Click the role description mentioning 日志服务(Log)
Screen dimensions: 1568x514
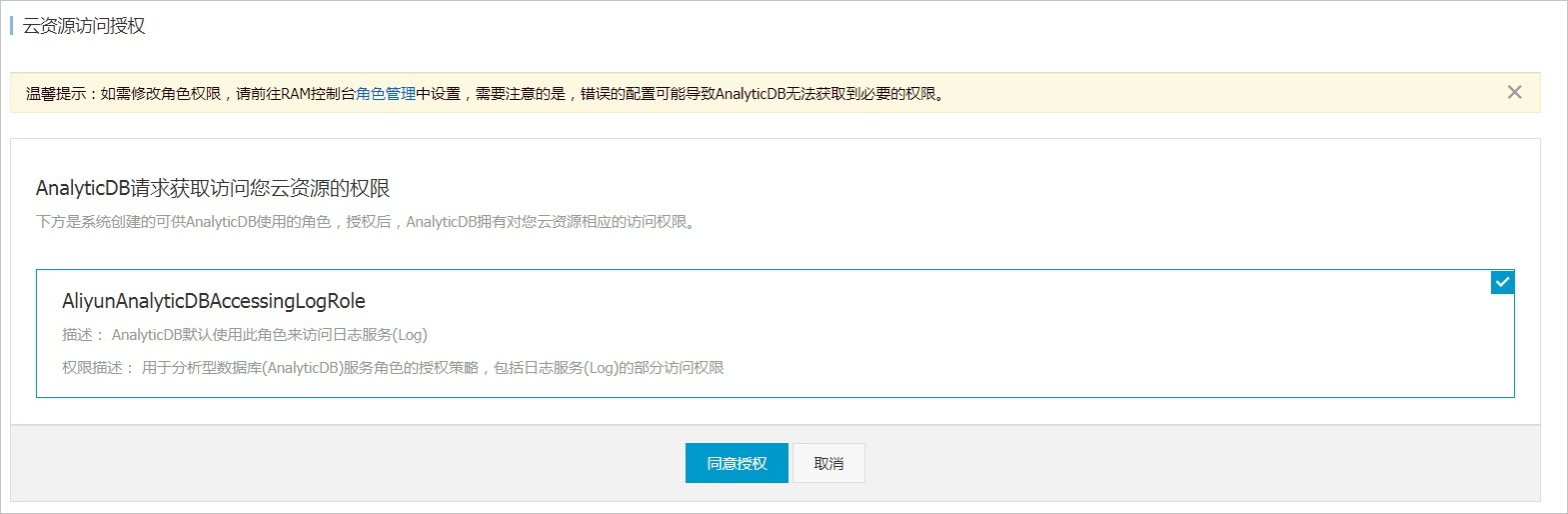[245, 335]
